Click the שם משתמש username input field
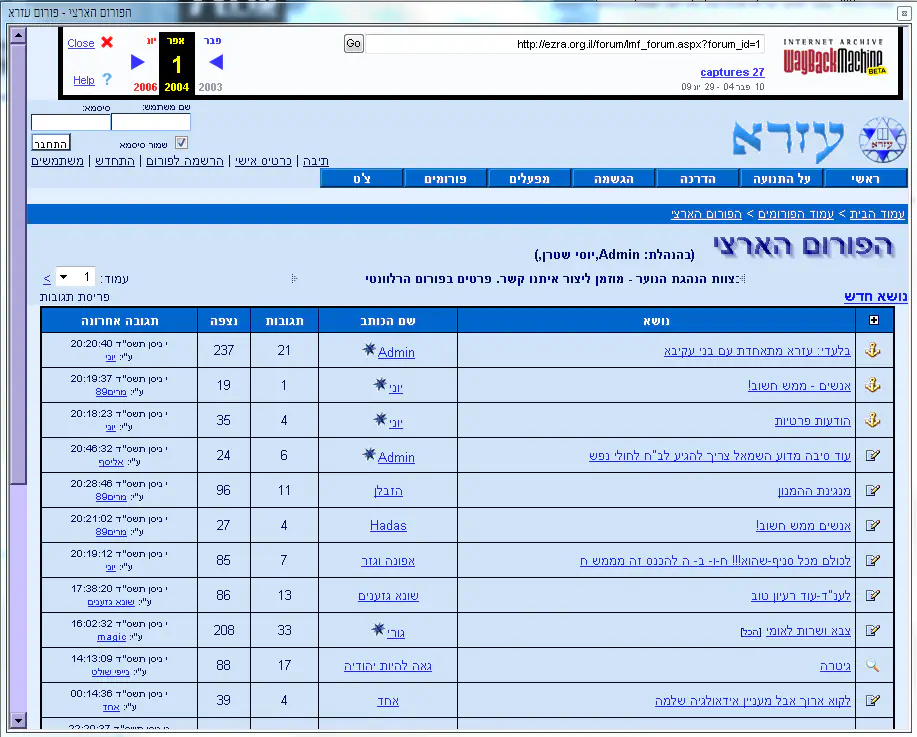Image resolution: width=917 pixels, height=737 pixels. click(151, 122)
